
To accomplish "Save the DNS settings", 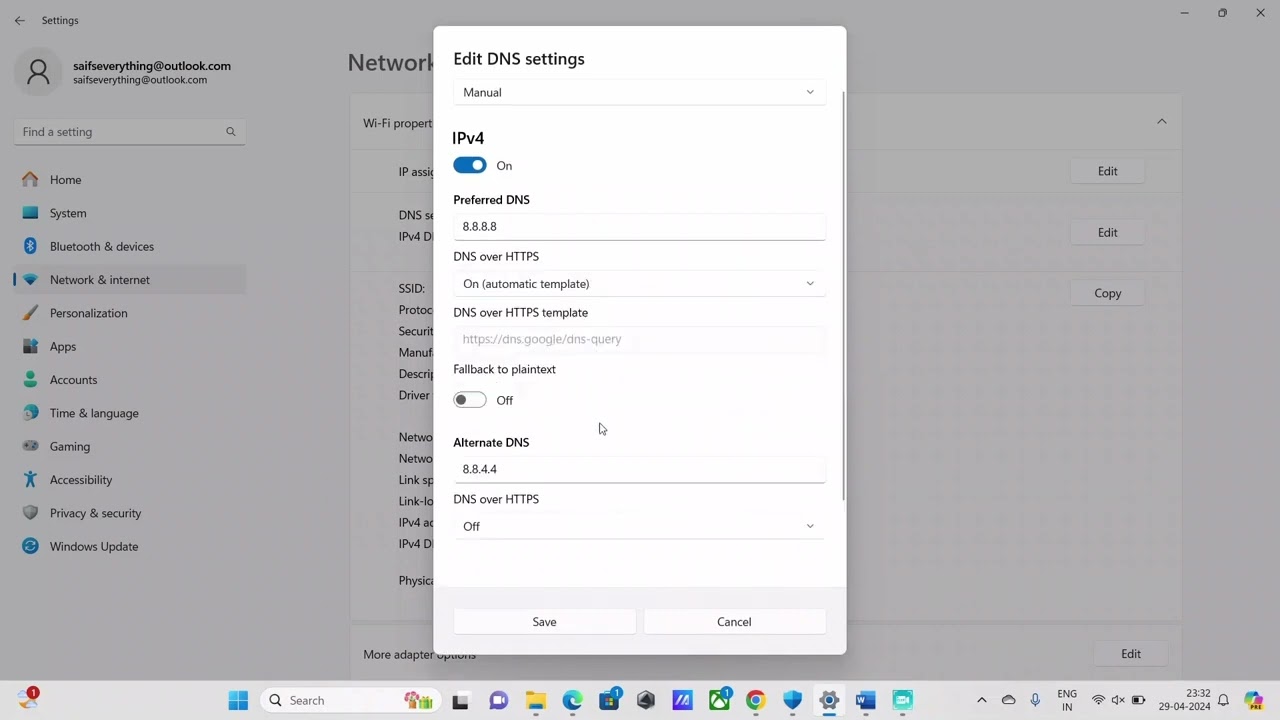I will click(x=544, y=622).
